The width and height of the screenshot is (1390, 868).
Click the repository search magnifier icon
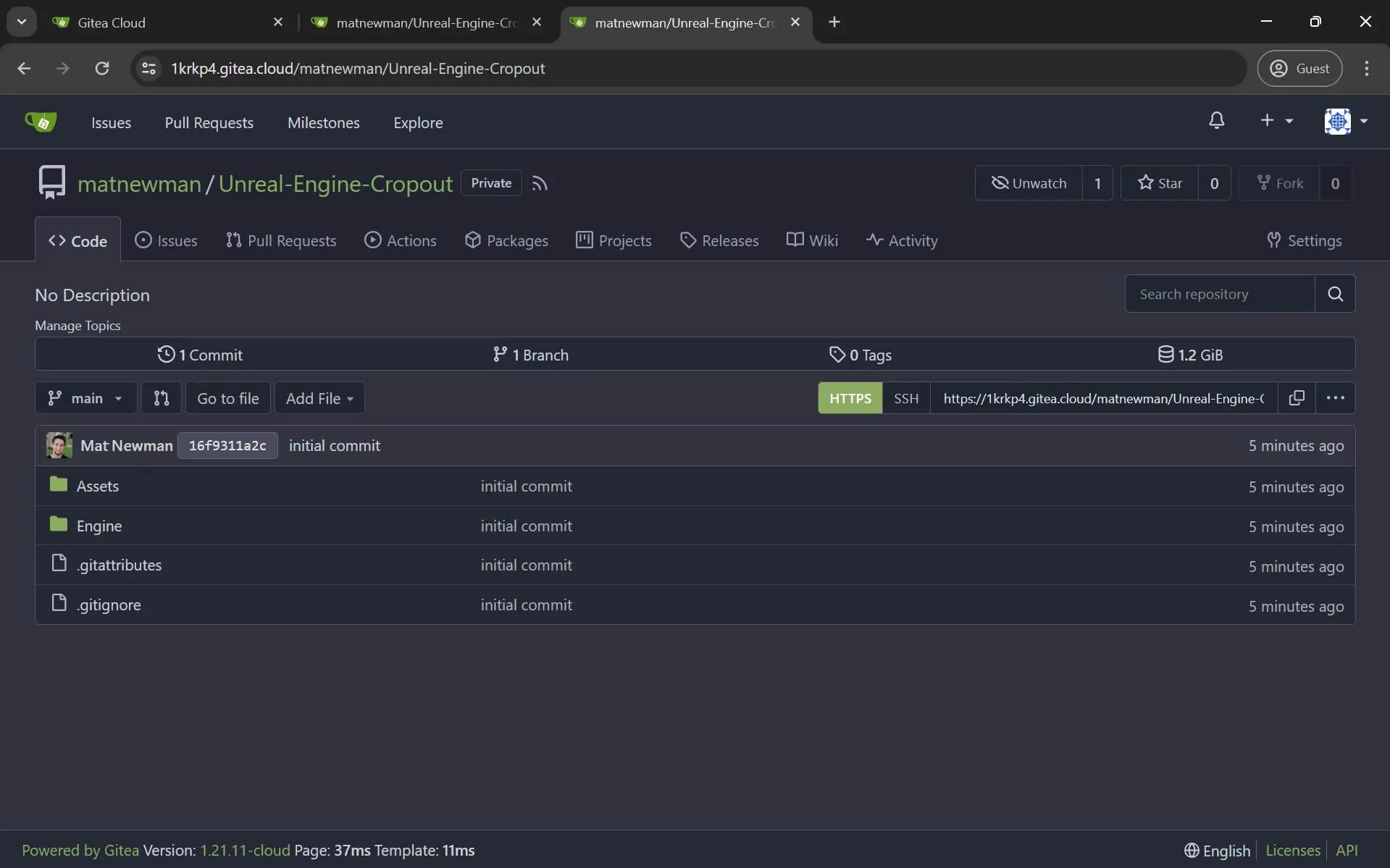(x=1335, y=294)
